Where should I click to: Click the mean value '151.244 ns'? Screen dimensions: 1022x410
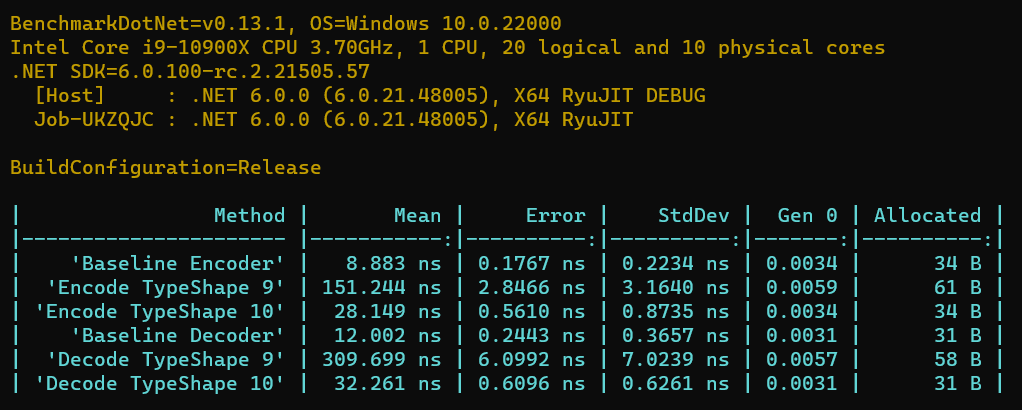[382, 287]
